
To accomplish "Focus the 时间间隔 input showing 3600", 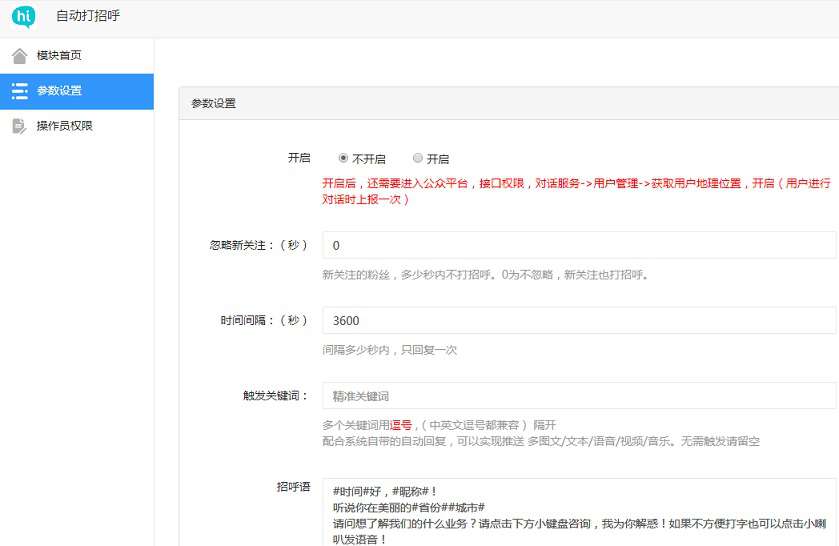I will [x=579, y=321].
